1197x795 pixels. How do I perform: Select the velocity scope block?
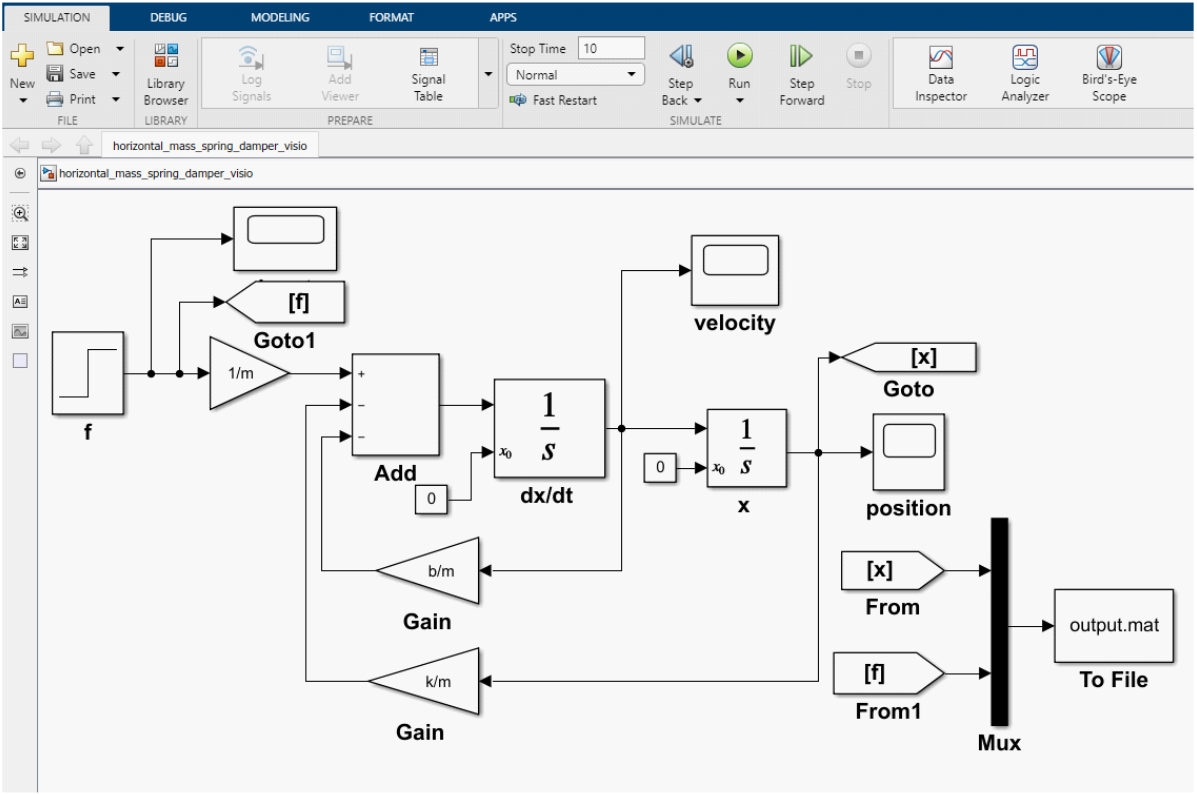735,270
